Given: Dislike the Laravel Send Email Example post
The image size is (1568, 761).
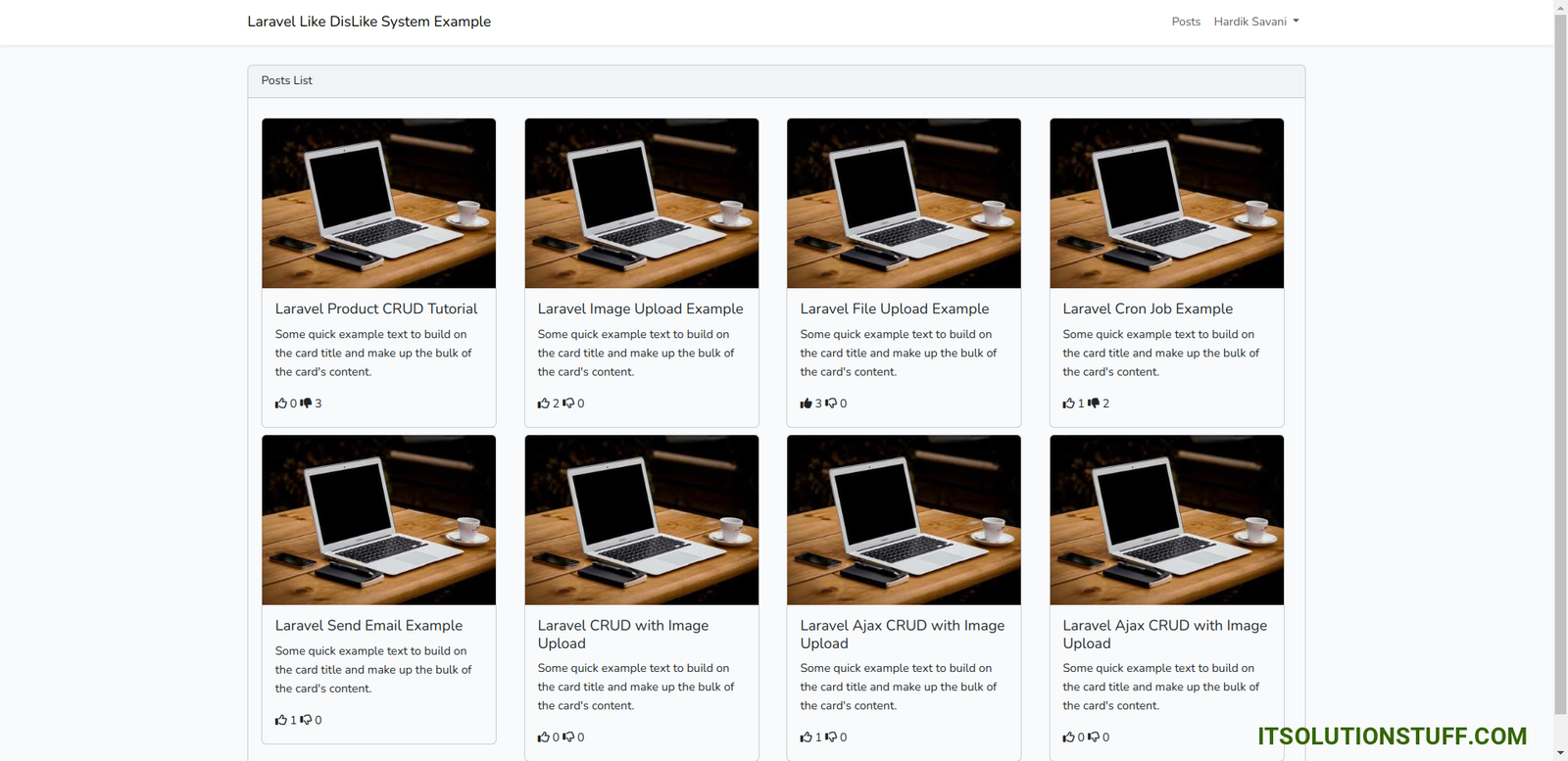Looking at the screenshot, I should click(306, 720).
